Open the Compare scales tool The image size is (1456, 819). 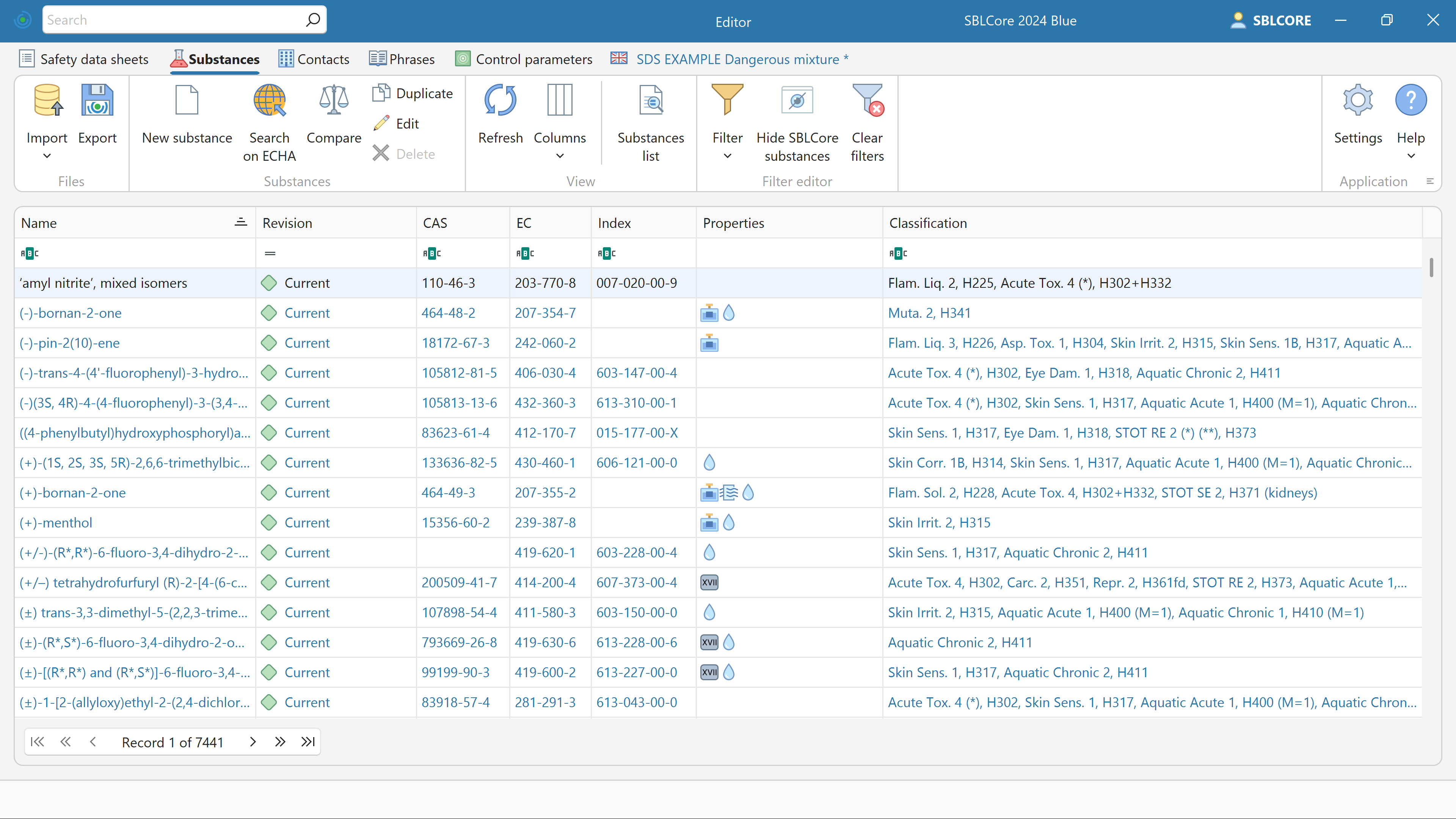[334, 100]
